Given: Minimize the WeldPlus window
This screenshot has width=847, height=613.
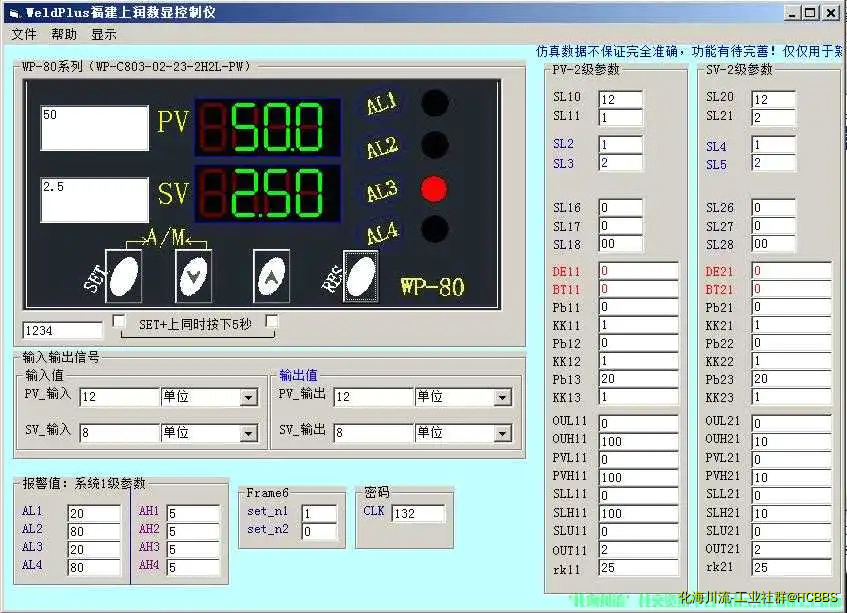Looking at the screenshot, I should (x=792, y=13).
